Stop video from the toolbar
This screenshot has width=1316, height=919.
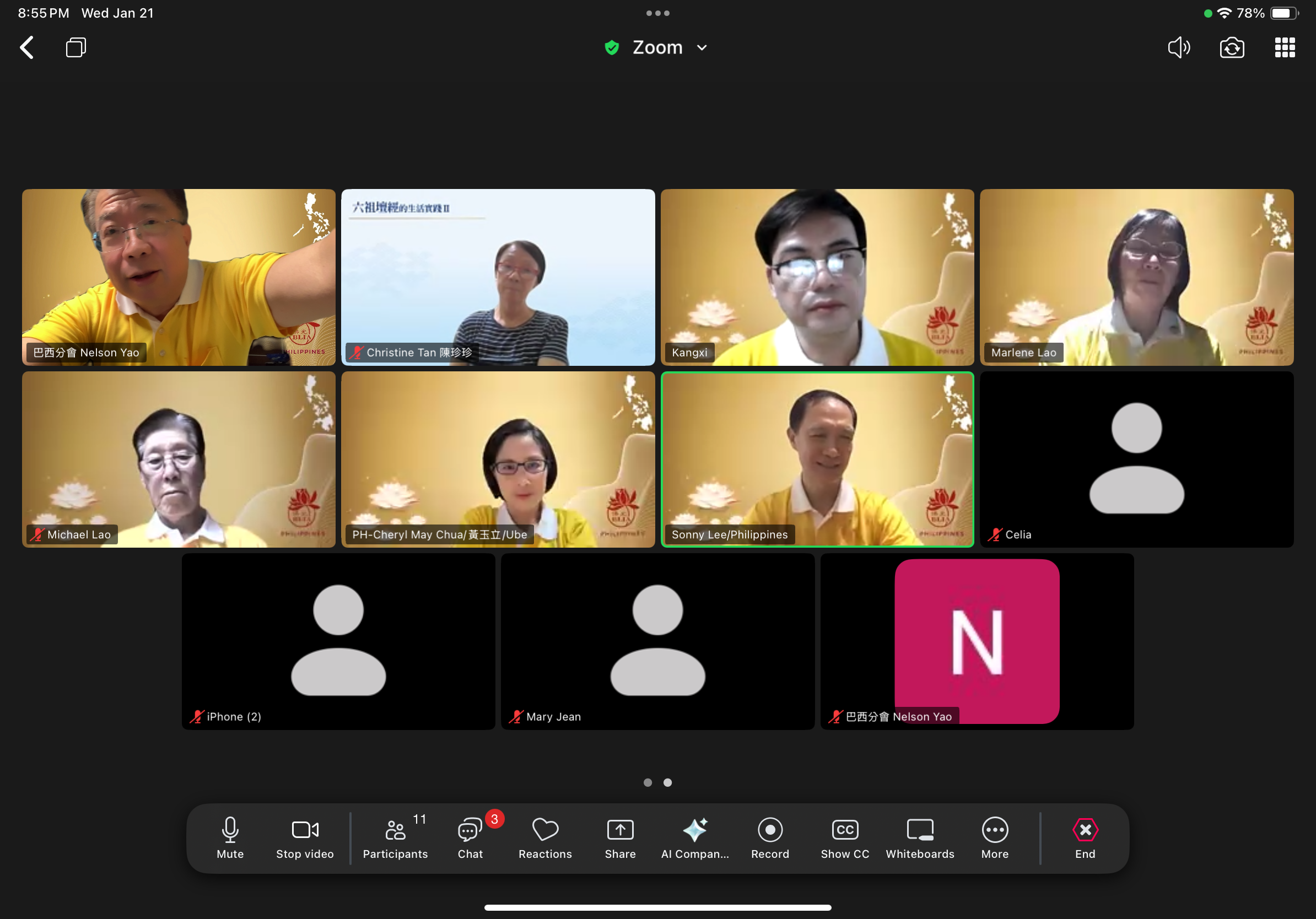[x=304, y=837]
